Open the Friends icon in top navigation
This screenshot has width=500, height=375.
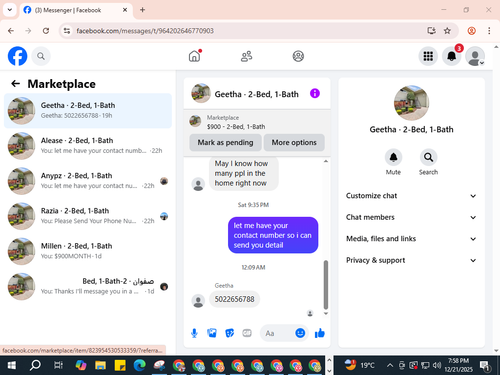[246, 56]
